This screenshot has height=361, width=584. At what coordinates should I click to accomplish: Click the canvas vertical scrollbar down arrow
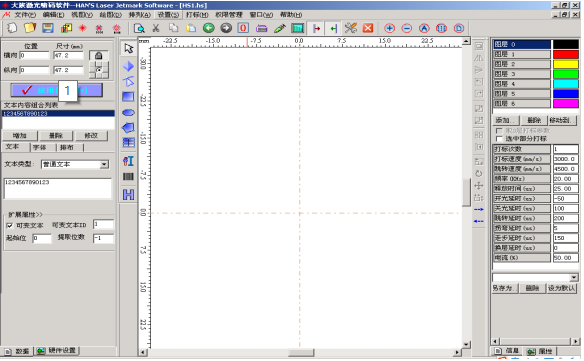(x=466, y=345)
